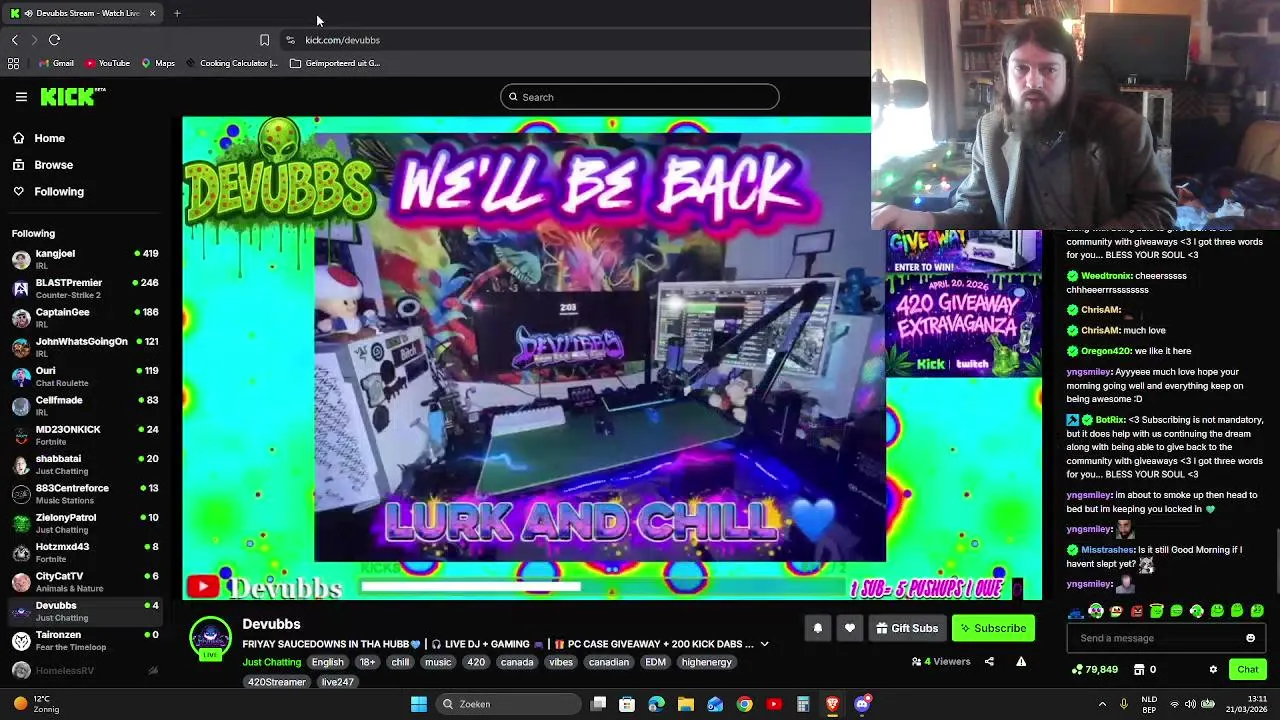
Task: Click the kick.com/devubbs address bar
Action: (342, 40)
